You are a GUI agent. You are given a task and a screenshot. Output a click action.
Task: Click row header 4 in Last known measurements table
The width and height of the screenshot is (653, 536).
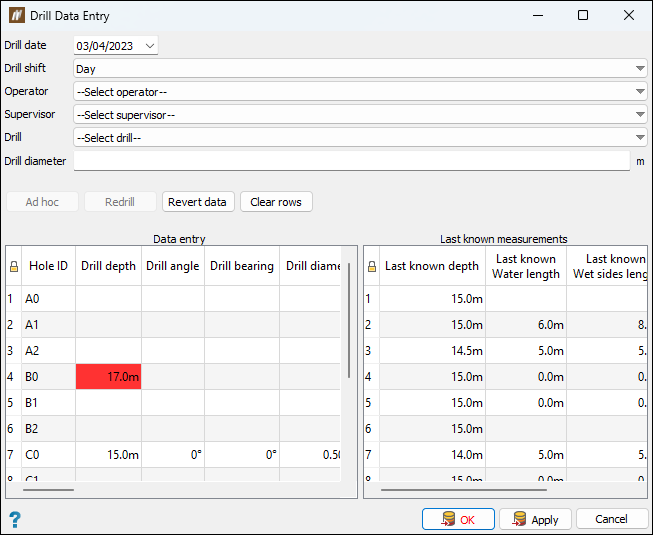click(x=372, y=376)
